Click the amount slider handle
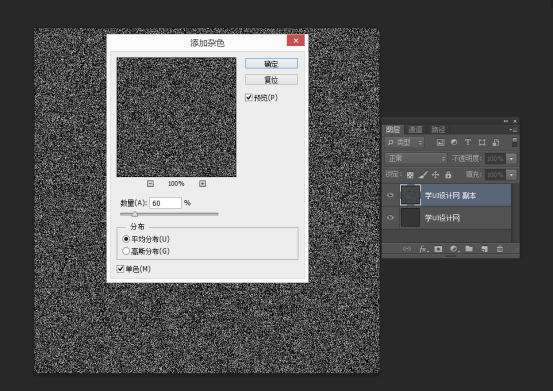Screen dimensions: 554x391 (x=134, y=214)
